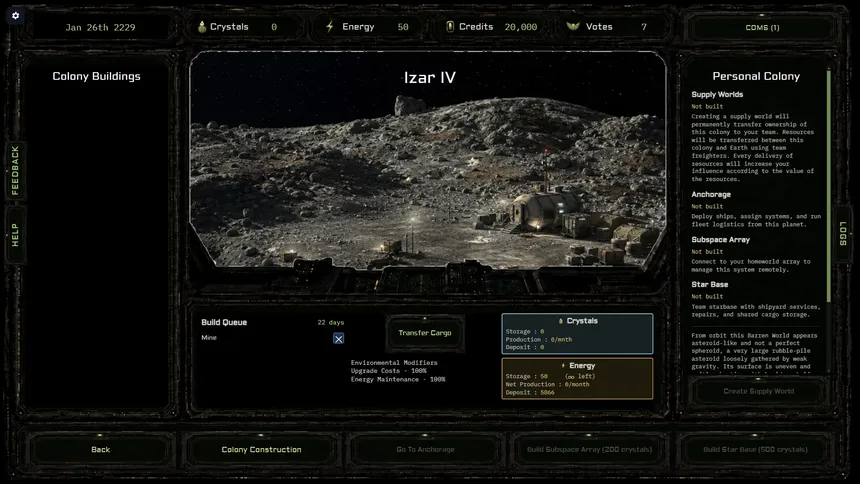
Task: Click the date Jan 26th 2229
Action: click(100, 27)
